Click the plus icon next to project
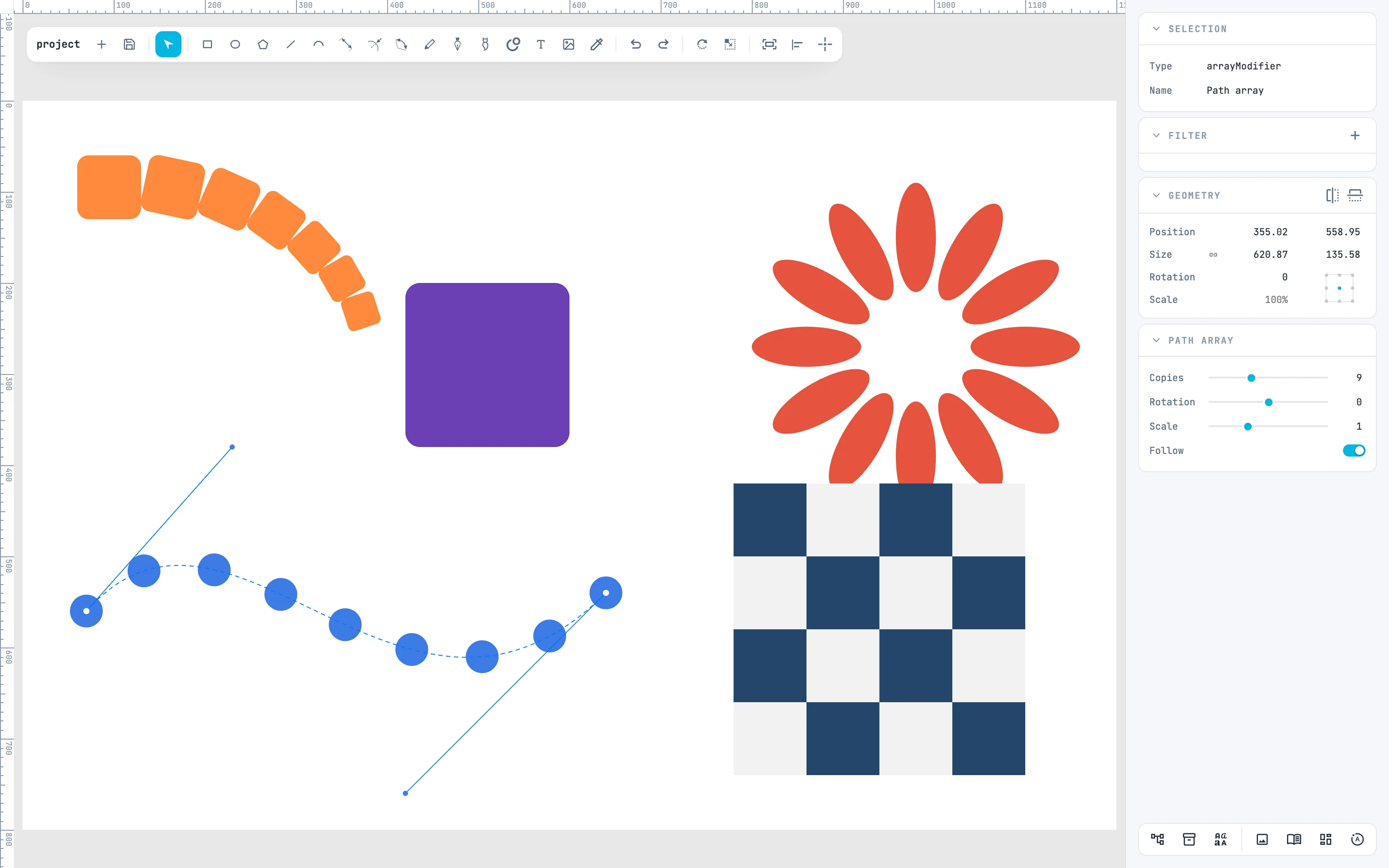Image resolution: width=1389 pixels, height=868 pixels. pyautogui.click(x=102, y=44)
